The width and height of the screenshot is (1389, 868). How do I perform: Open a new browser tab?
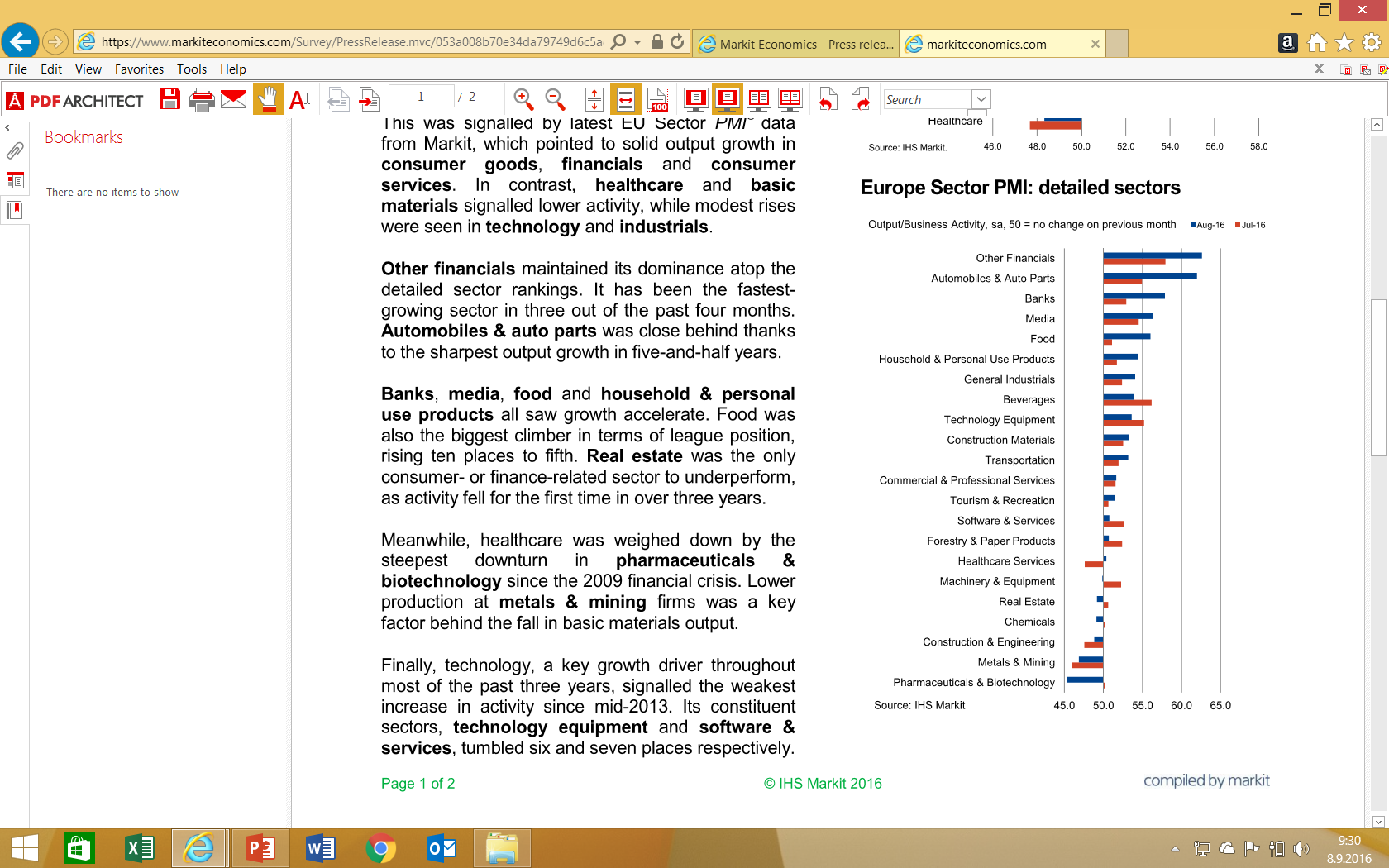click(x=1117, y=44)
